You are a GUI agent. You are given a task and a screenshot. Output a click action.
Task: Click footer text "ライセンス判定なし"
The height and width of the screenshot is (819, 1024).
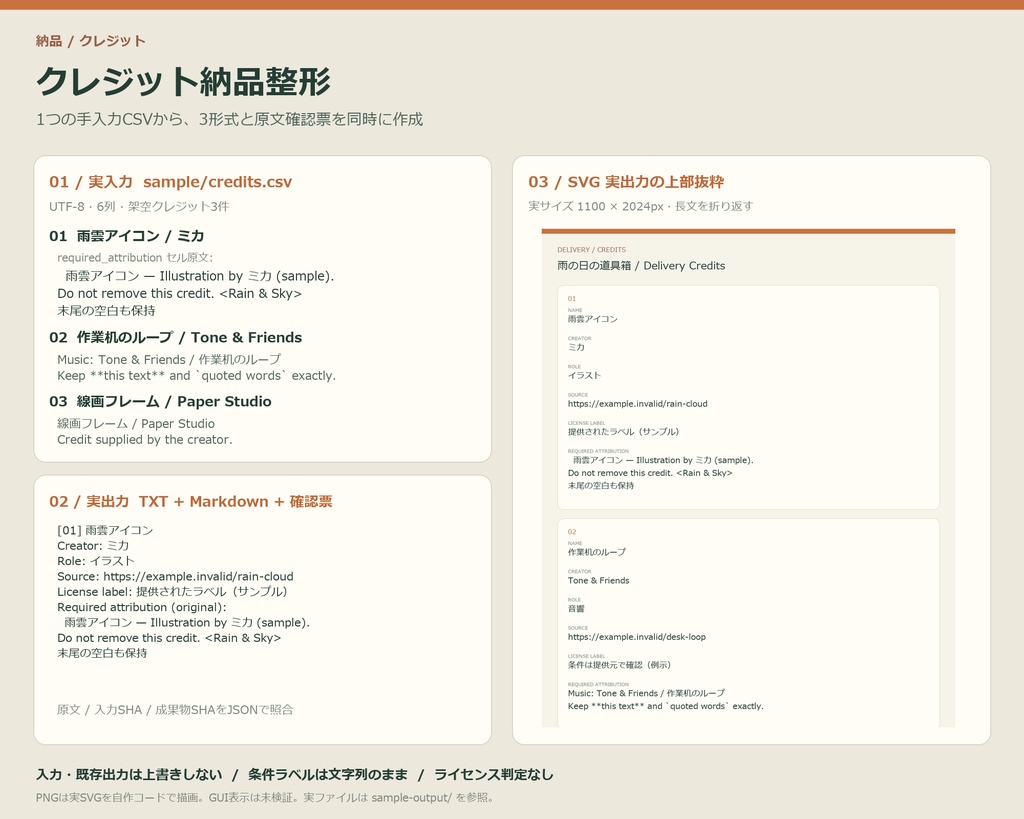click(x=494, y=775)
